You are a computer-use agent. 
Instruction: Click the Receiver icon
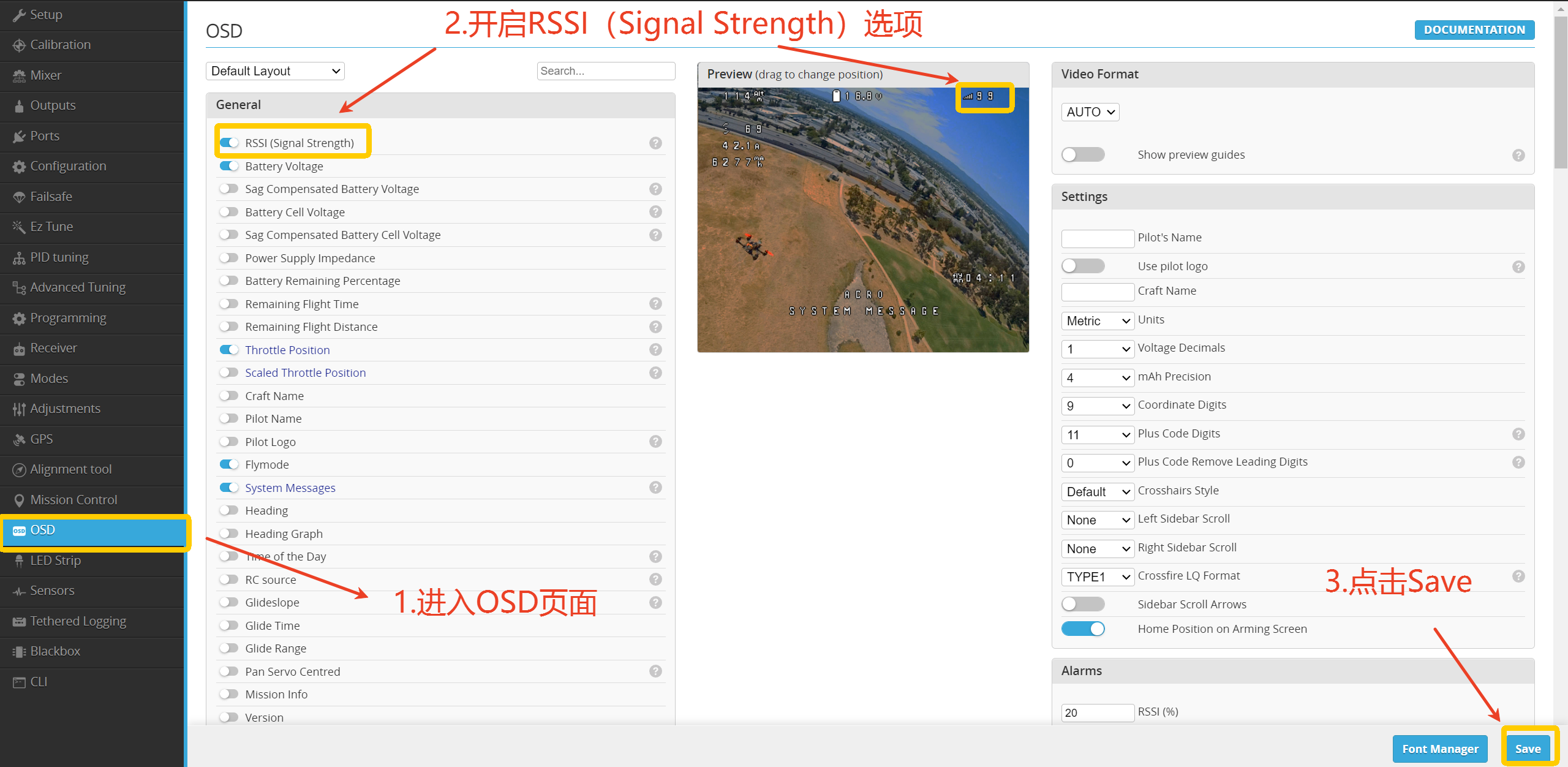click(19, 348)
